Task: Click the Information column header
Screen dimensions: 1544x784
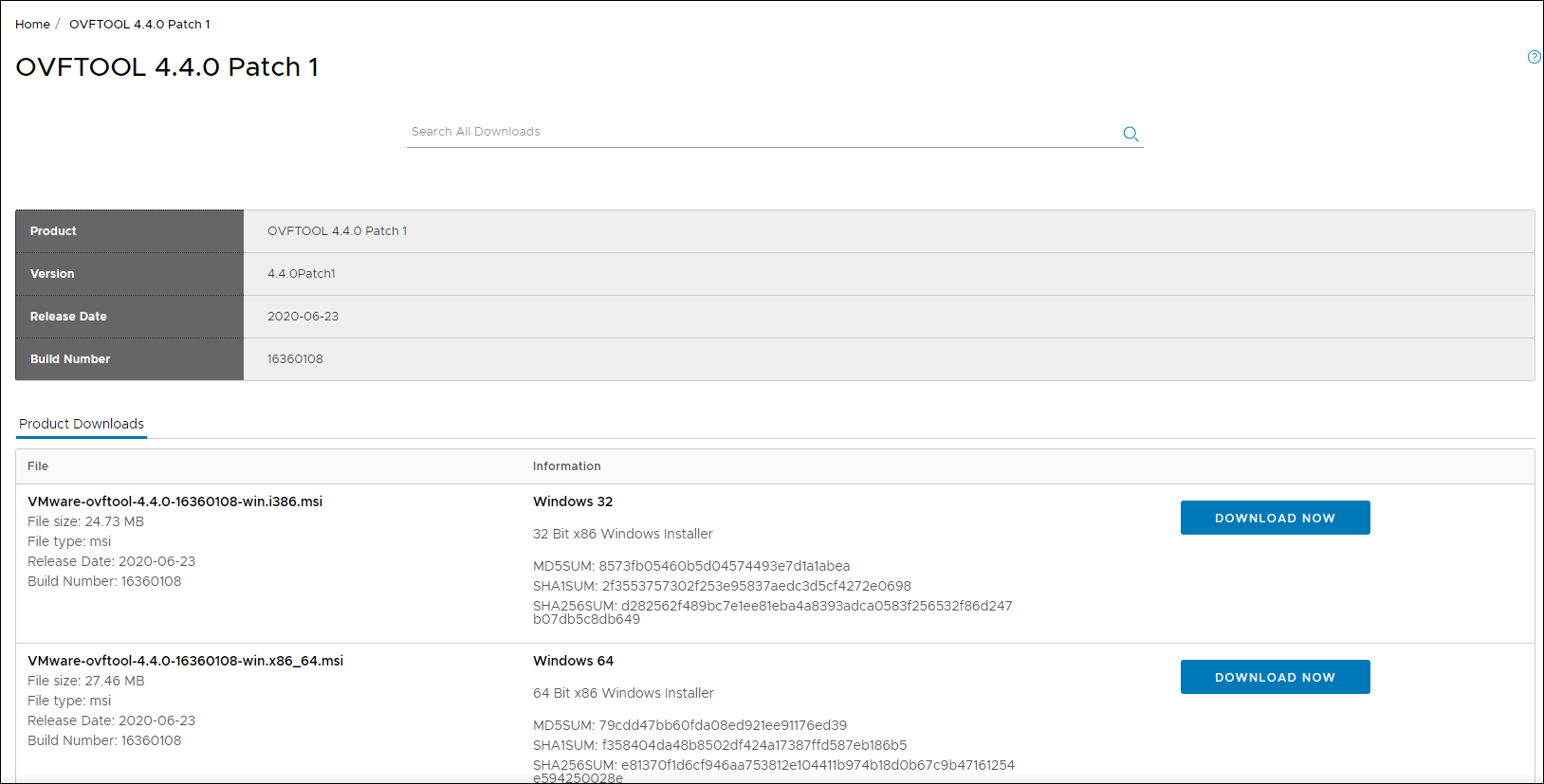Action: [566, 466]
